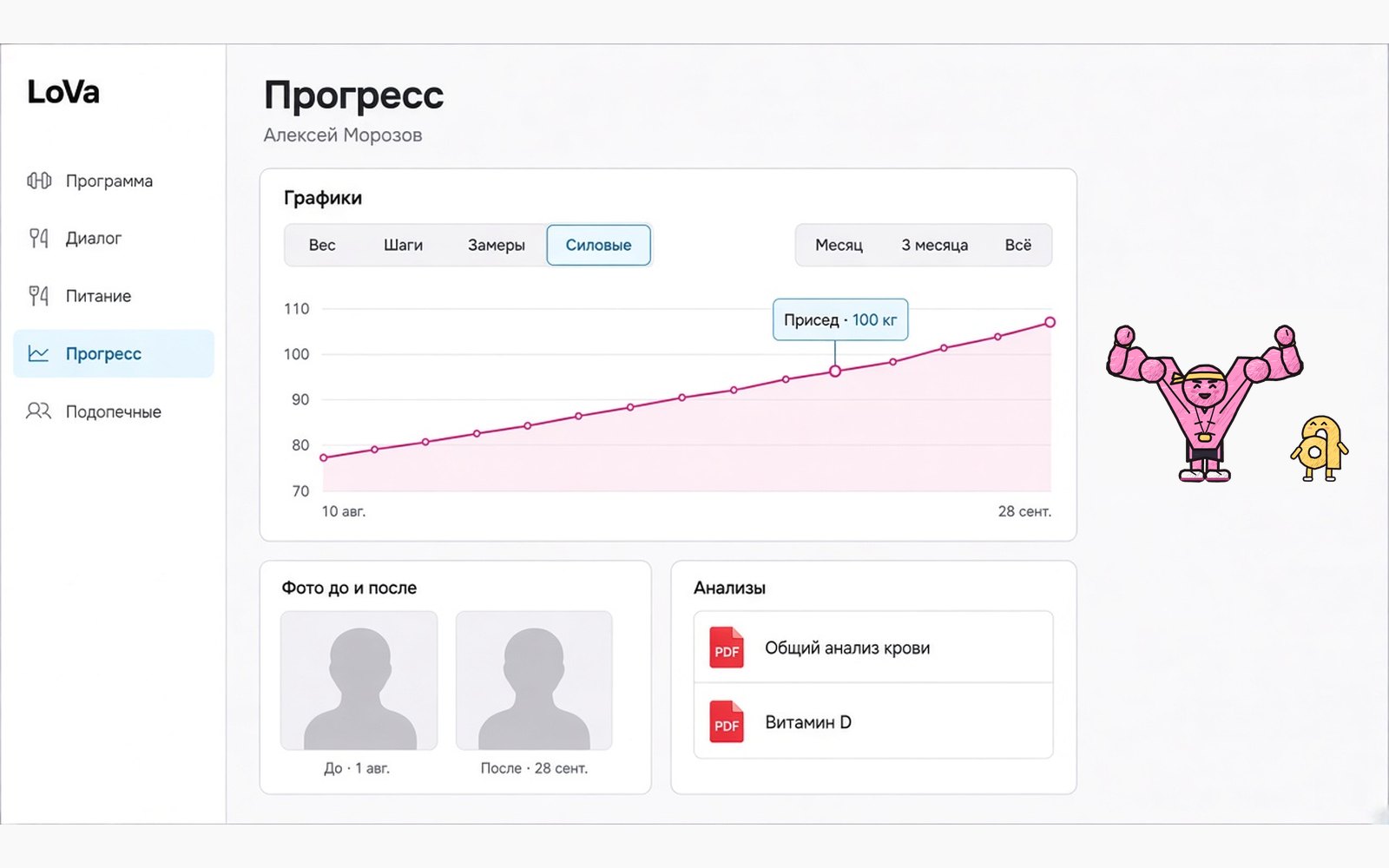This screenshot has height=868, width=1389.
Task: Click the LoVa logo
Action: click(x=63, y=92)
